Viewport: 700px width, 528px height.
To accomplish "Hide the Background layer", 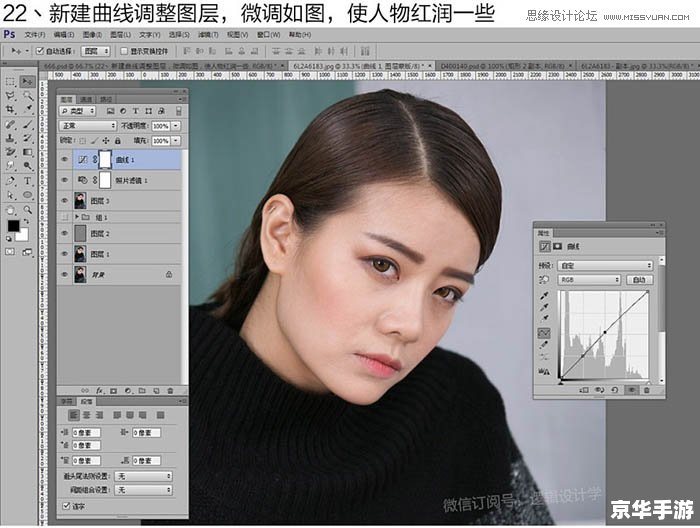I will [65, 274].
